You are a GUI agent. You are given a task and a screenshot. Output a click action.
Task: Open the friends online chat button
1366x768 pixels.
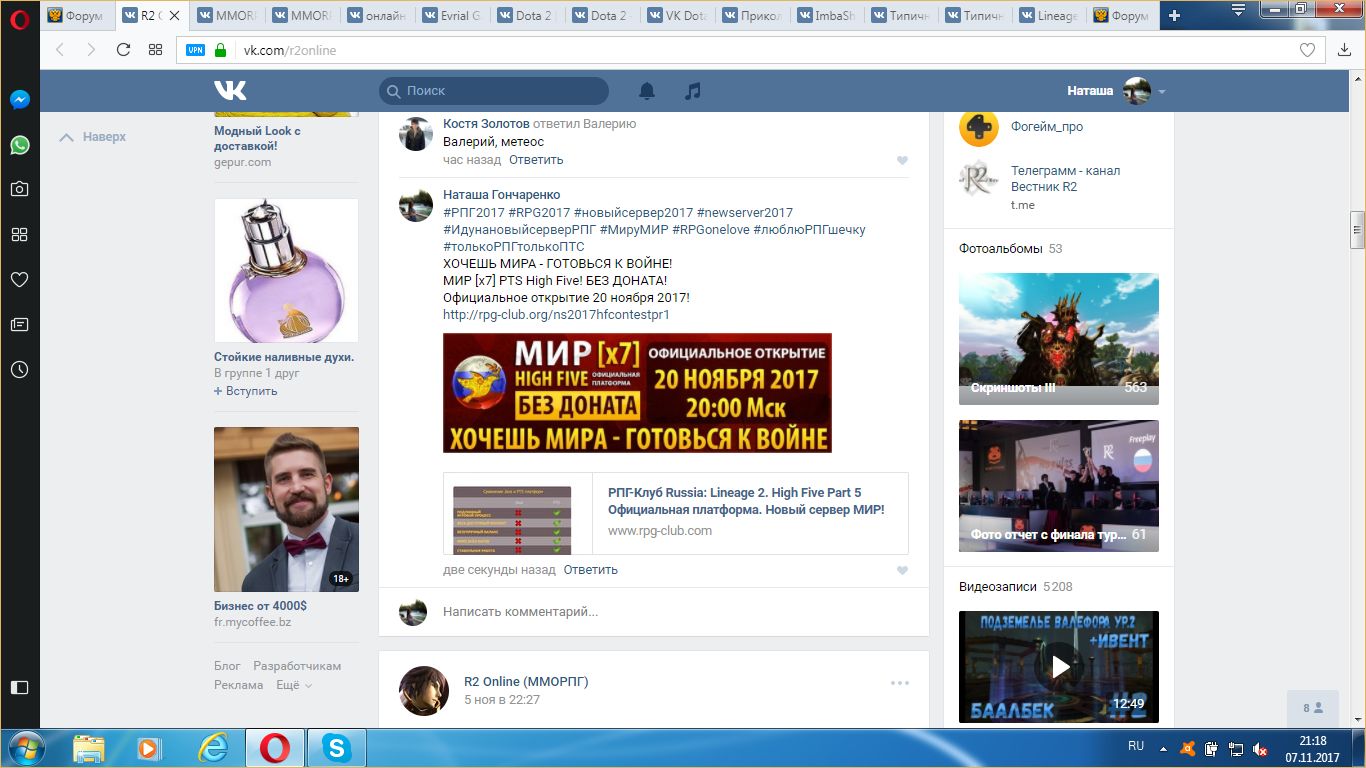point(1313,708)
